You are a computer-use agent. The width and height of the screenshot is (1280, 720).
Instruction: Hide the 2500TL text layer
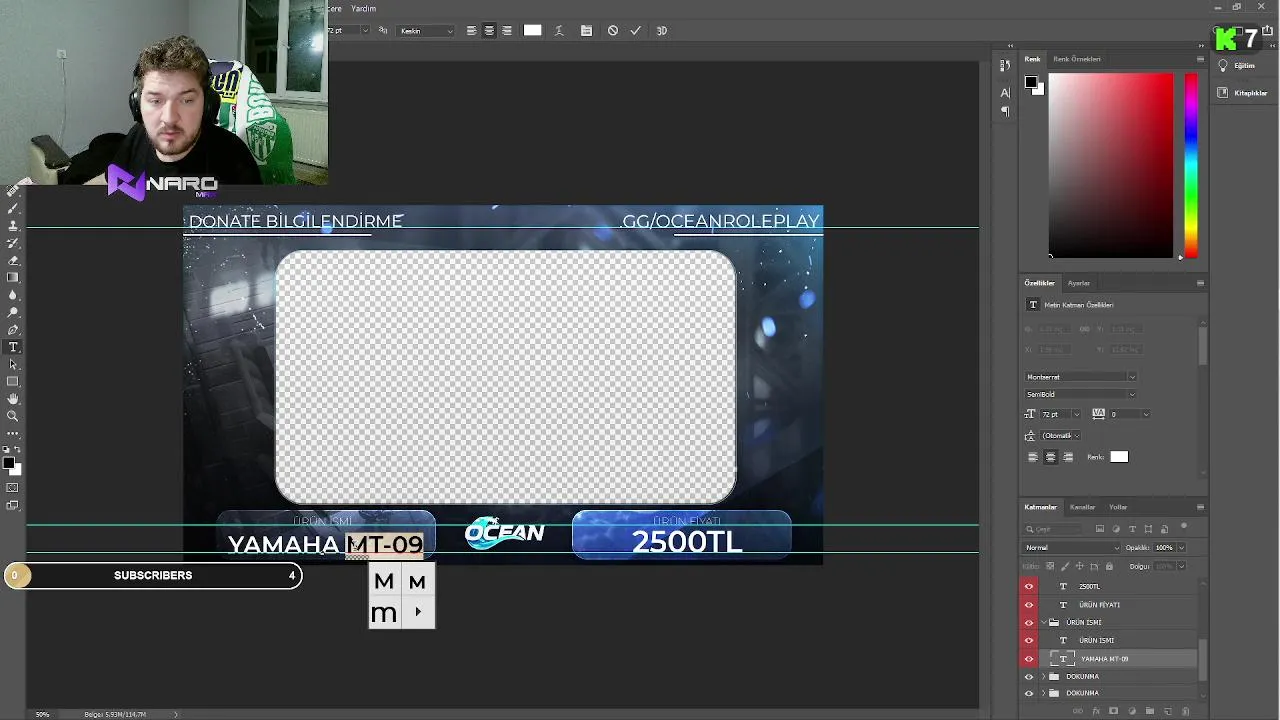click(1029, 587)
